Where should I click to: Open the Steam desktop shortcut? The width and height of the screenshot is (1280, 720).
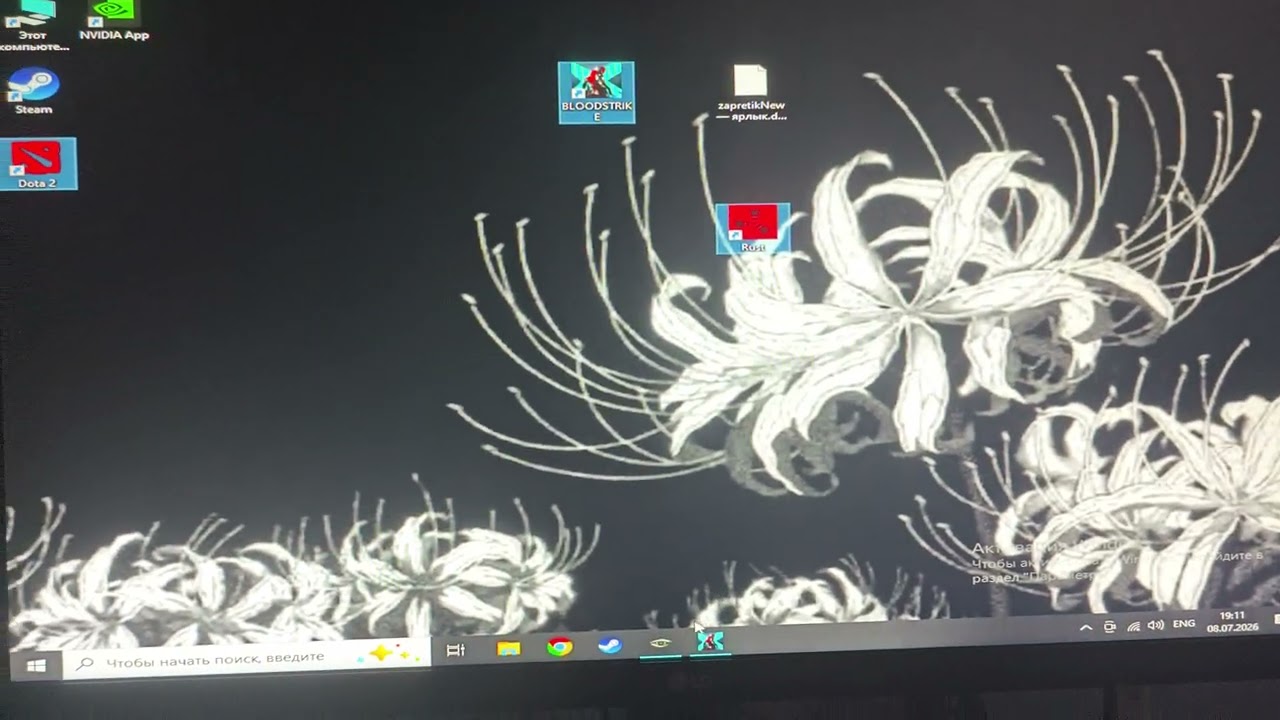click(x=34, y=91)
